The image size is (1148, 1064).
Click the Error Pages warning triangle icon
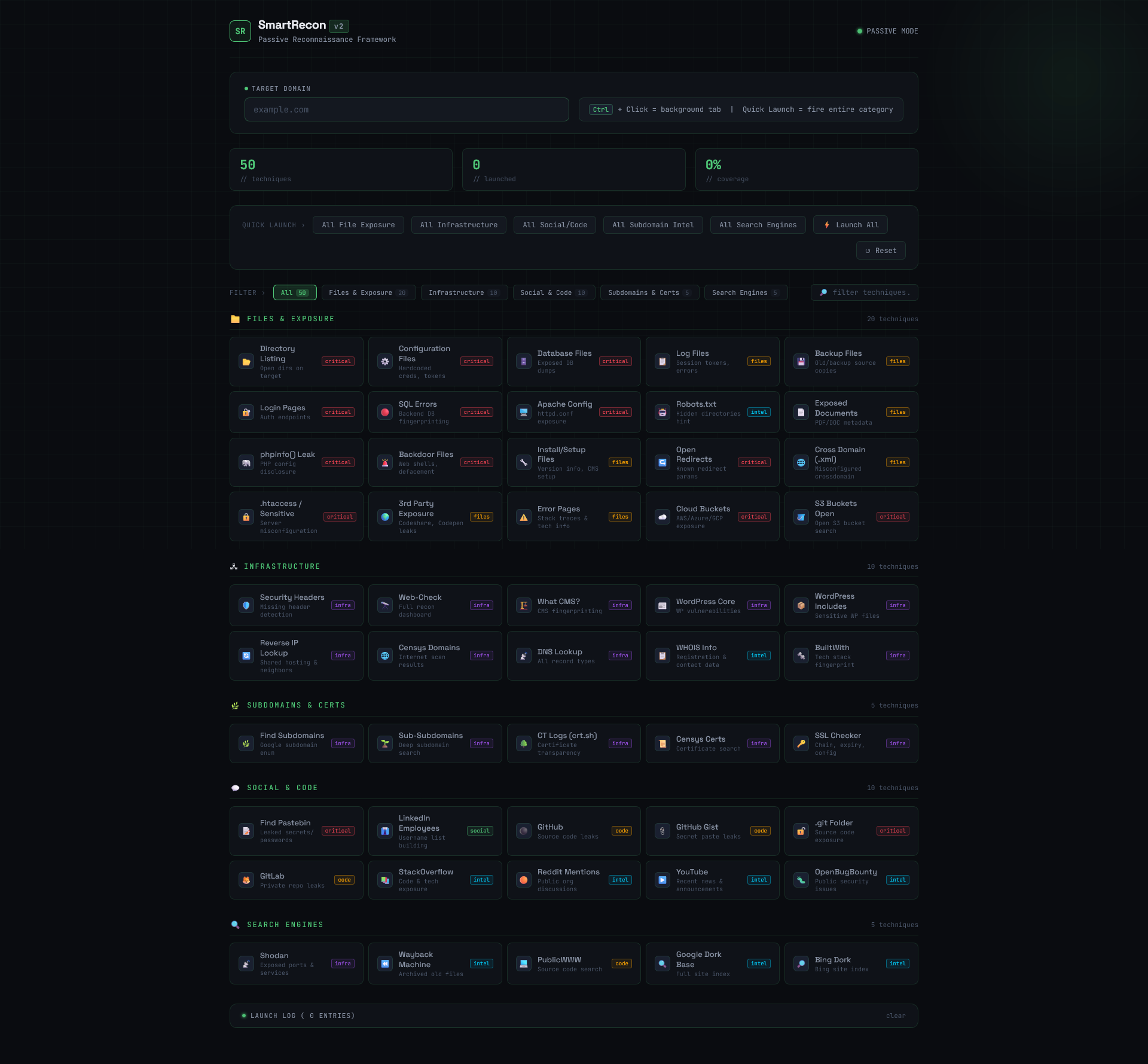pos(524,517)
